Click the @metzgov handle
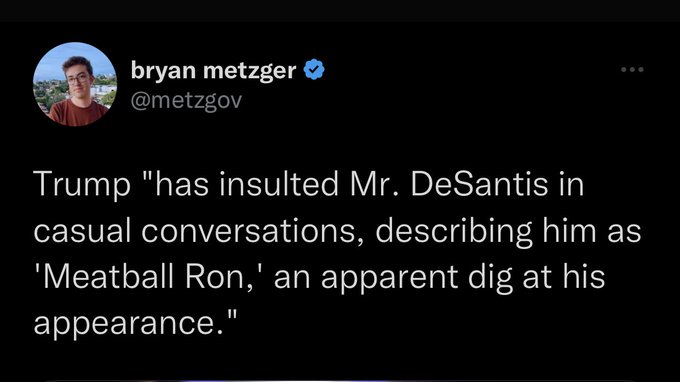The image size is (680, 382). [x=186, y=101]
